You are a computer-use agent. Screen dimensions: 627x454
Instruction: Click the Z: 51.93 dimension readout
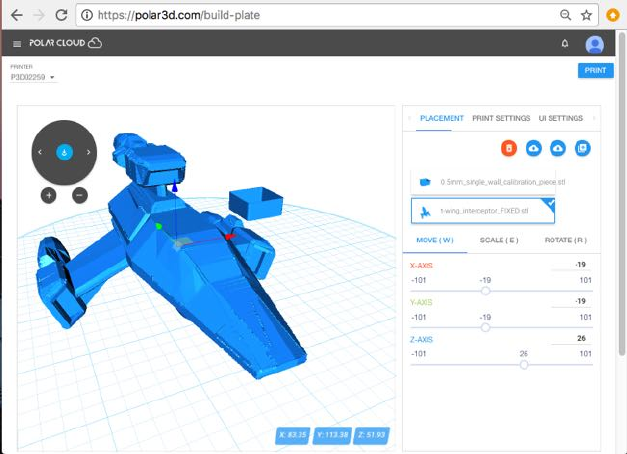tap(371, 435)
